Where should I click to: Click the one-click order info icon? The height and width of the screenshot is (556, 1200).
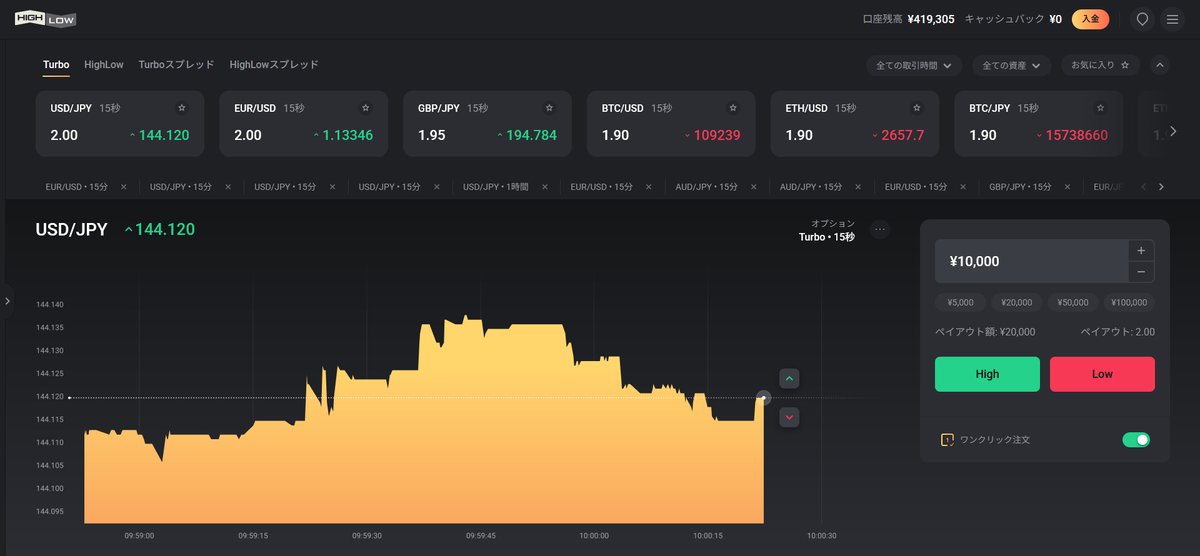[947, 439]
